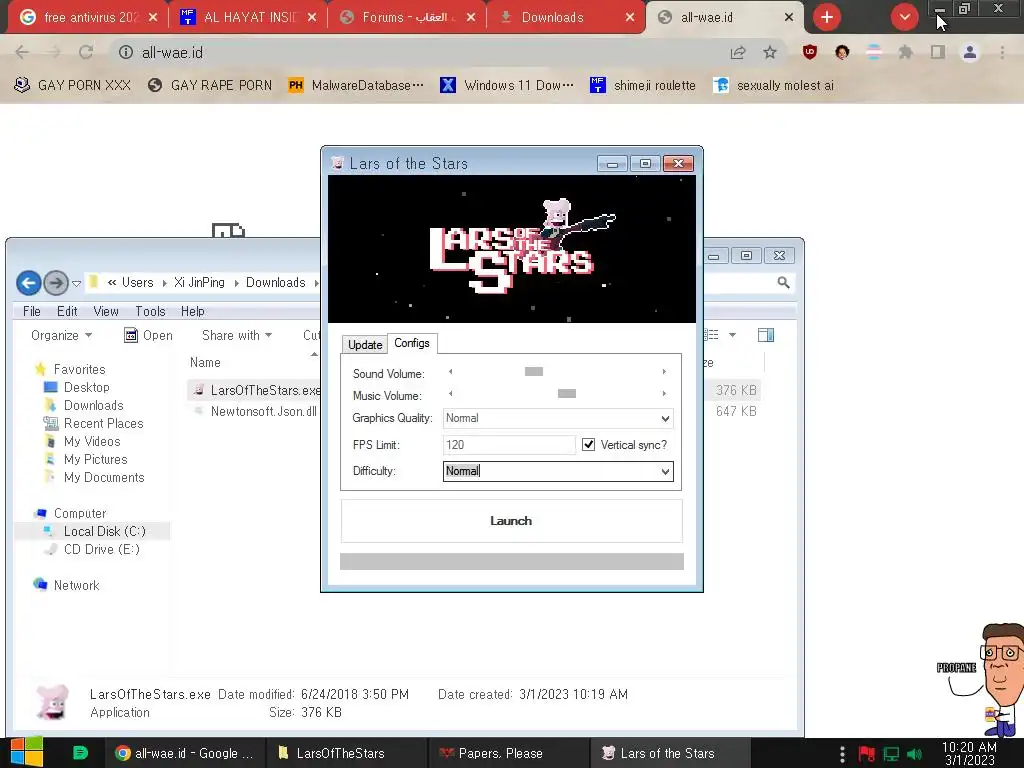Click the Explorer forward arrow button
Viewport: 1024px width, 768px height.
click(x=56, y=283)
